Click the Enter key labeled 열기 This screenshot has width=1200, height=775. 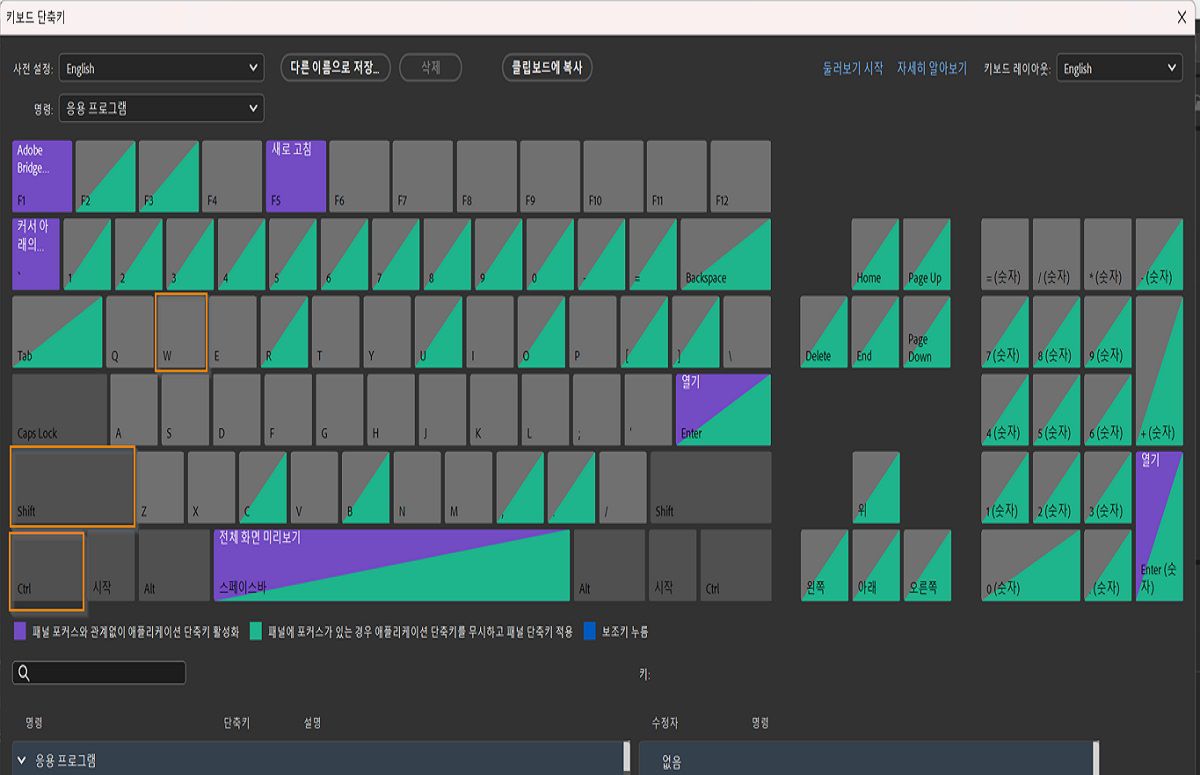click(x=724, y=410)
